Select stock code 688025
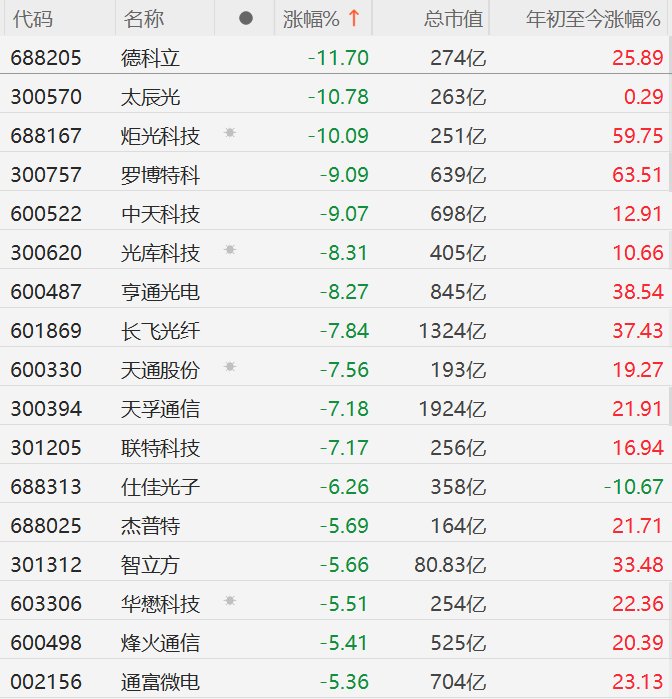 pyautogui.click(x=46, y=526)
